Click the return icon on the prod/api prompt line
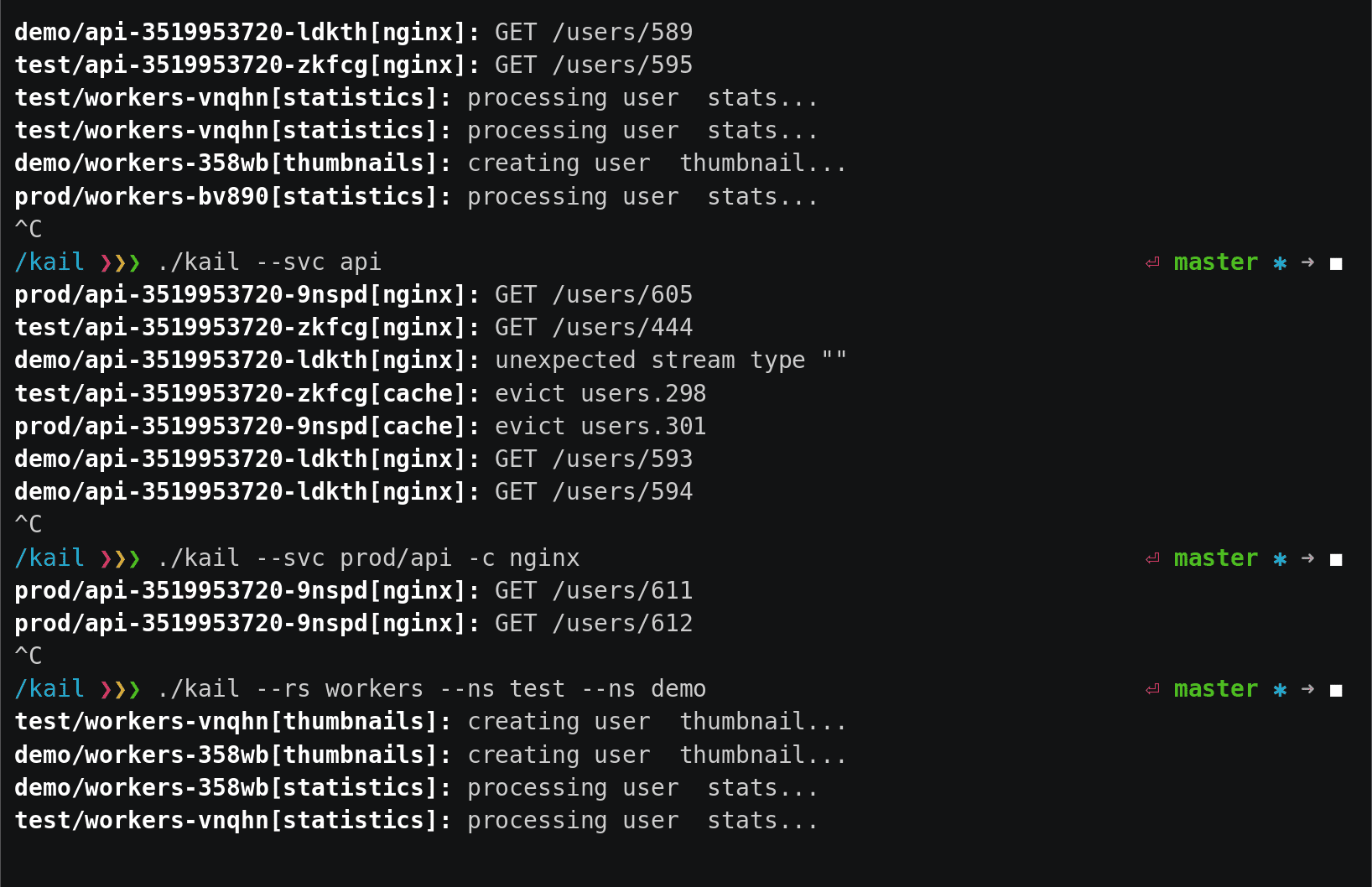 [1152, 558]
